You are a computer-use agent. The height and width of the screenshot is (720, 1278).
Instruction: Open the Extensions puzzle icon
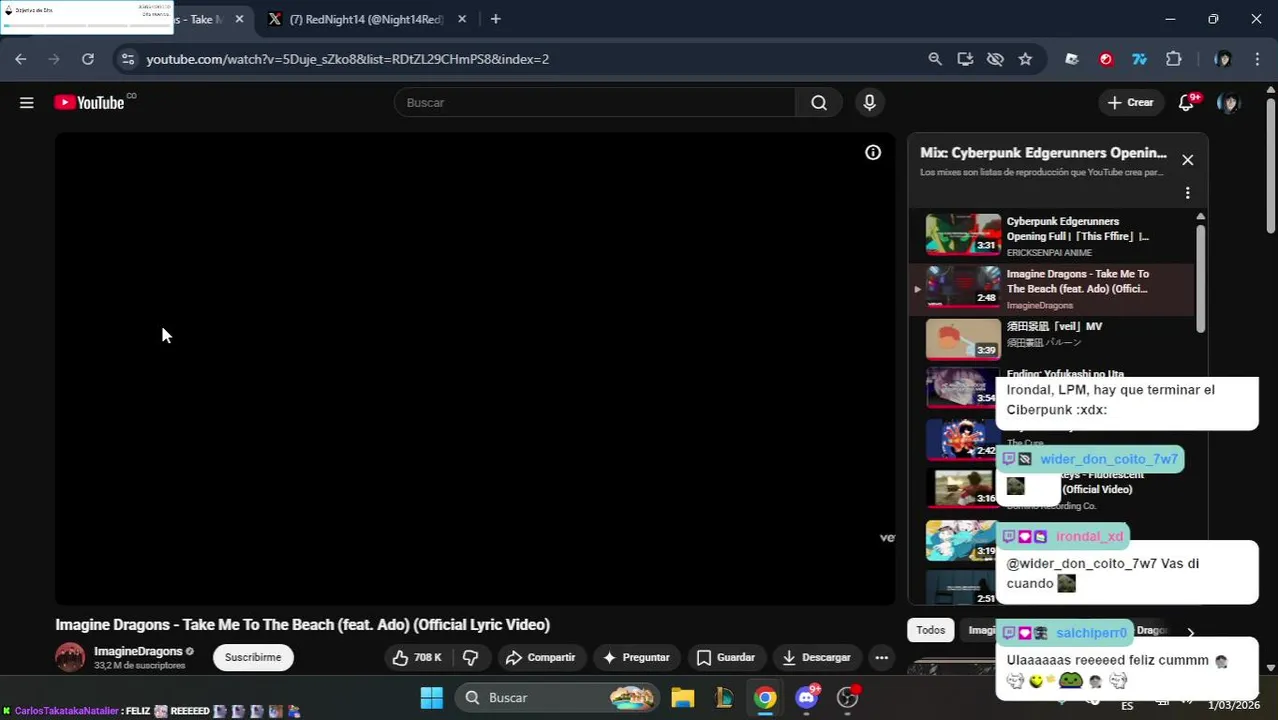coord(1174,59)
